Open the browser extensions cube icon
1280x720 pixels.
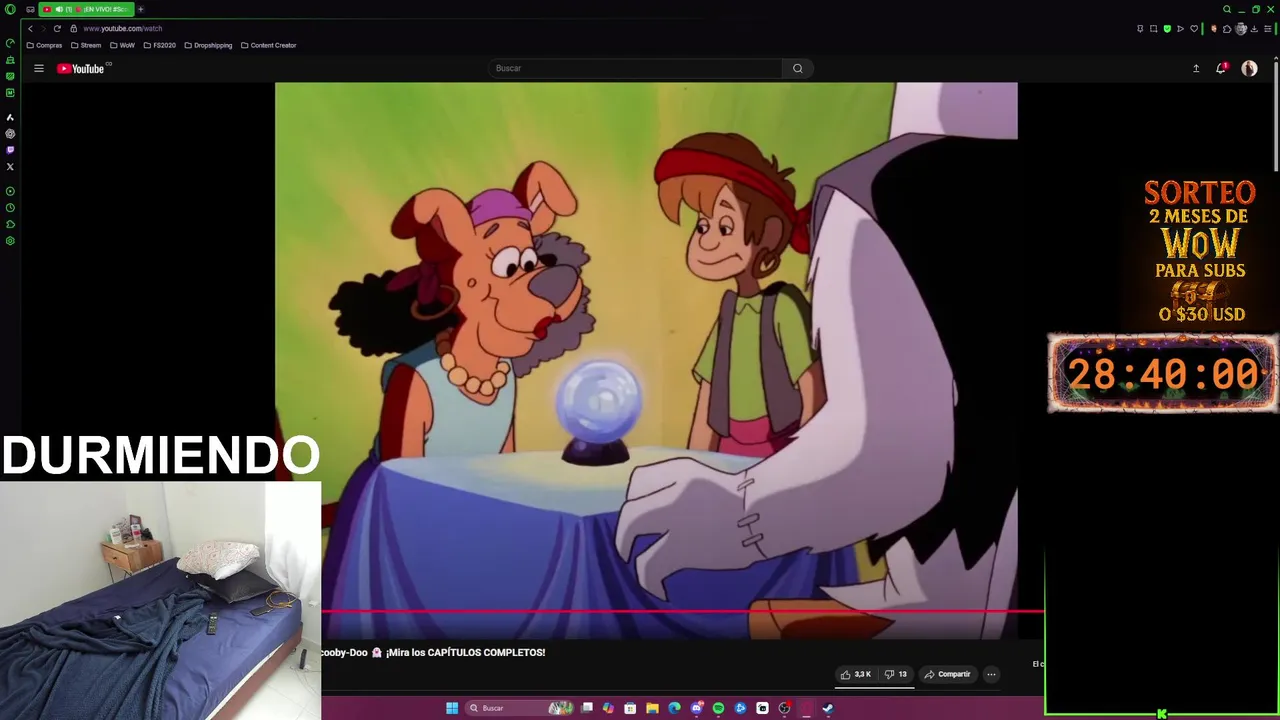coord(1227,29)
